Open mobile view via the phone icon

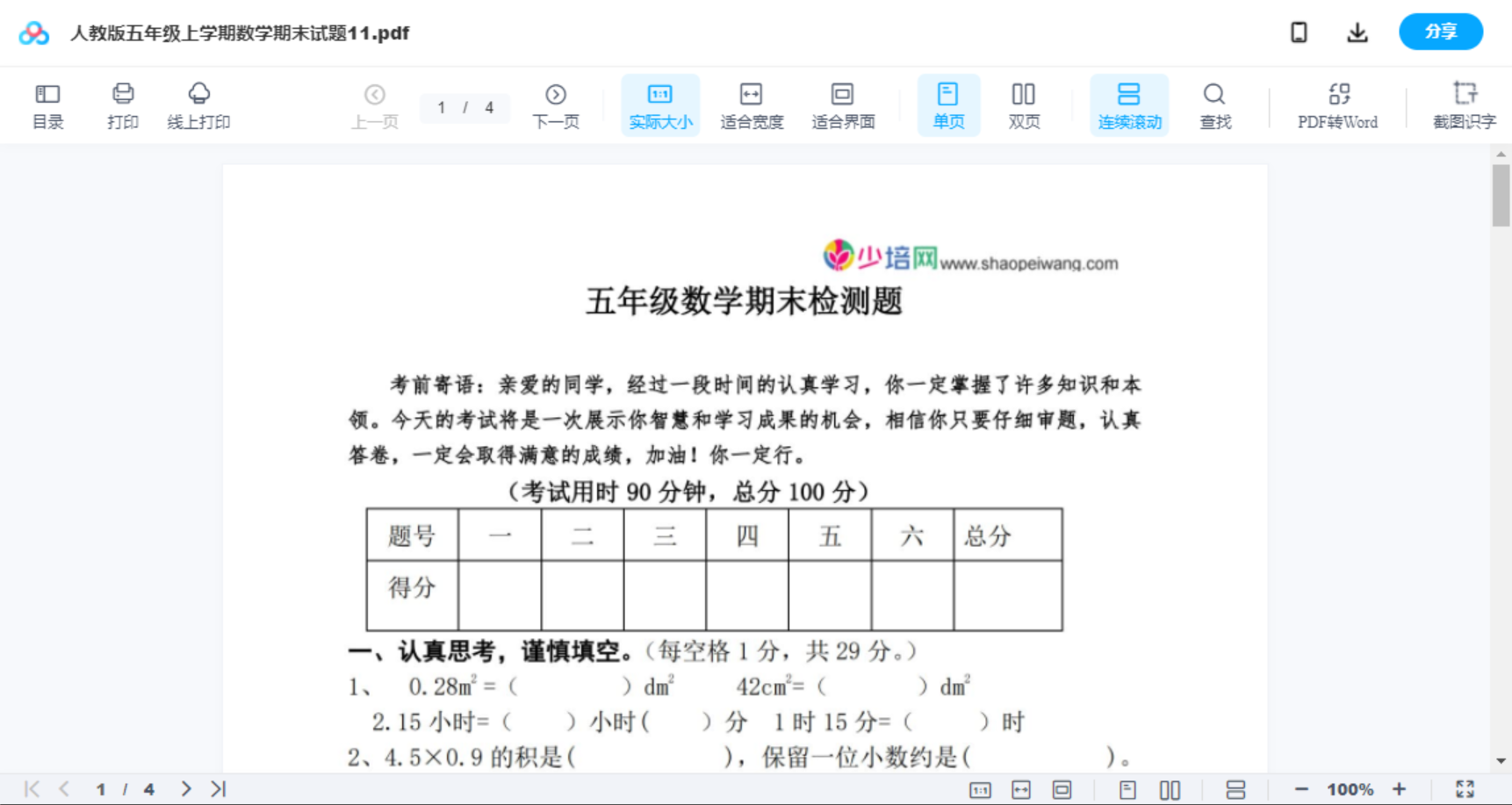point(1299,32)
